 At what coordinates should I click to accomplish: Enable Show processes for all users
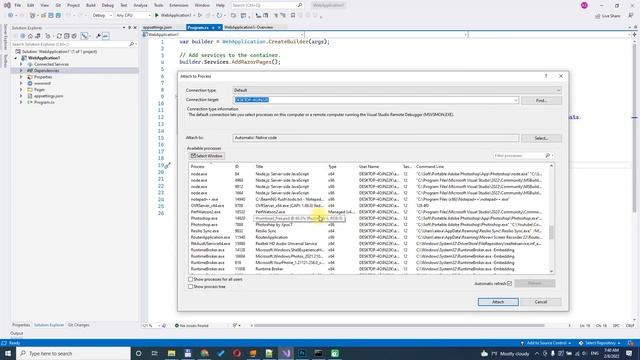(190, 279)
